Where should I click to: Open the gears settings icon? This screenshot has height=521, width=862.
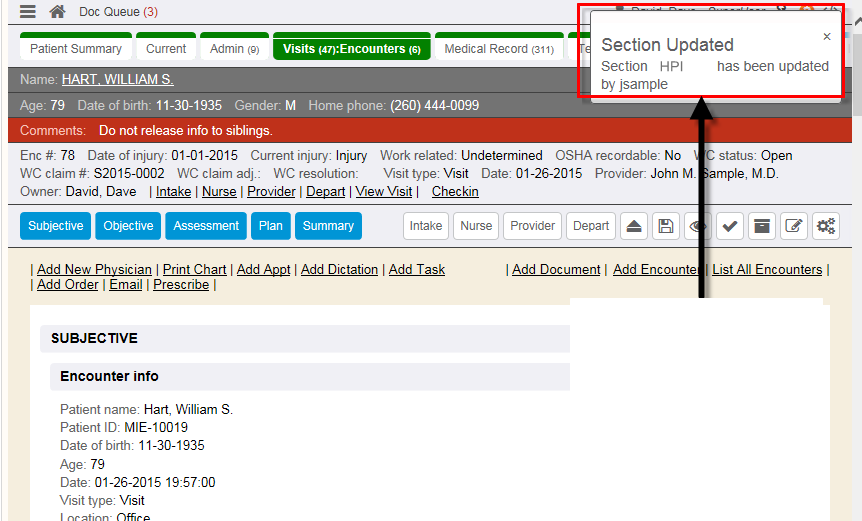tap(825, 226)
